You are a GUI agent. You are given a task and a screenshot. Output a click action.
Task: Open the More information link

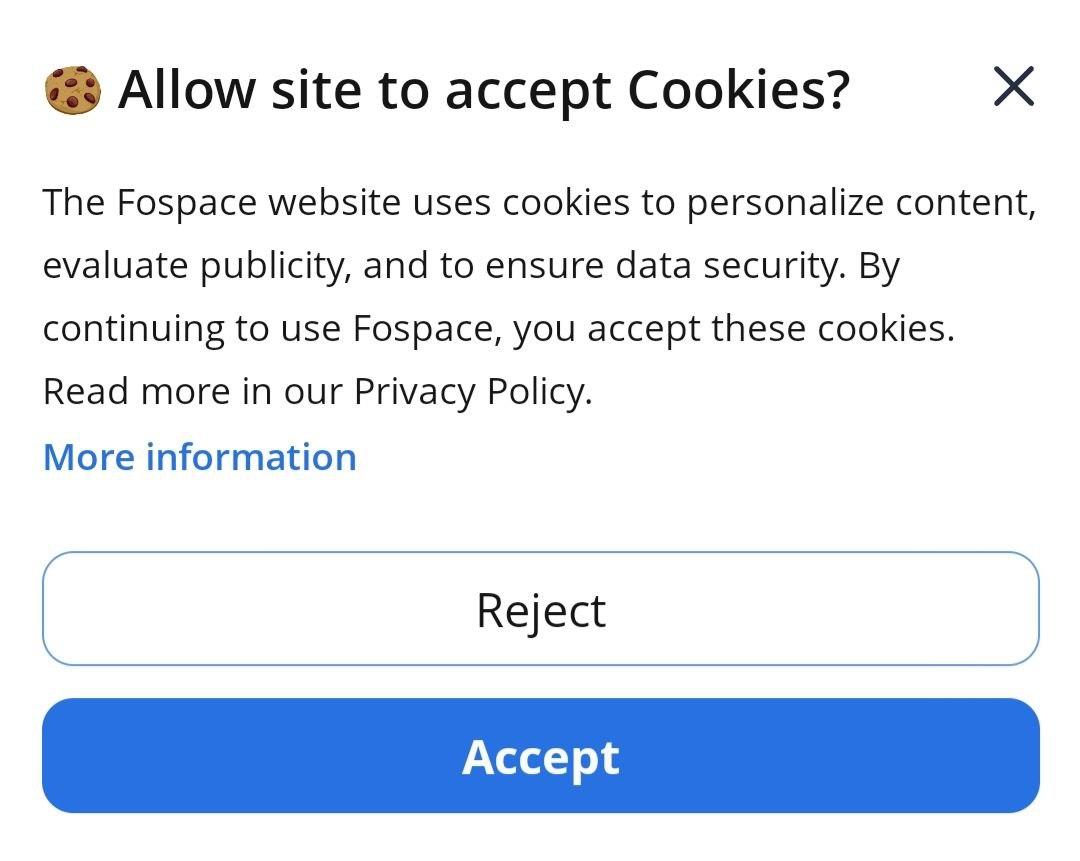coord(200,457)
